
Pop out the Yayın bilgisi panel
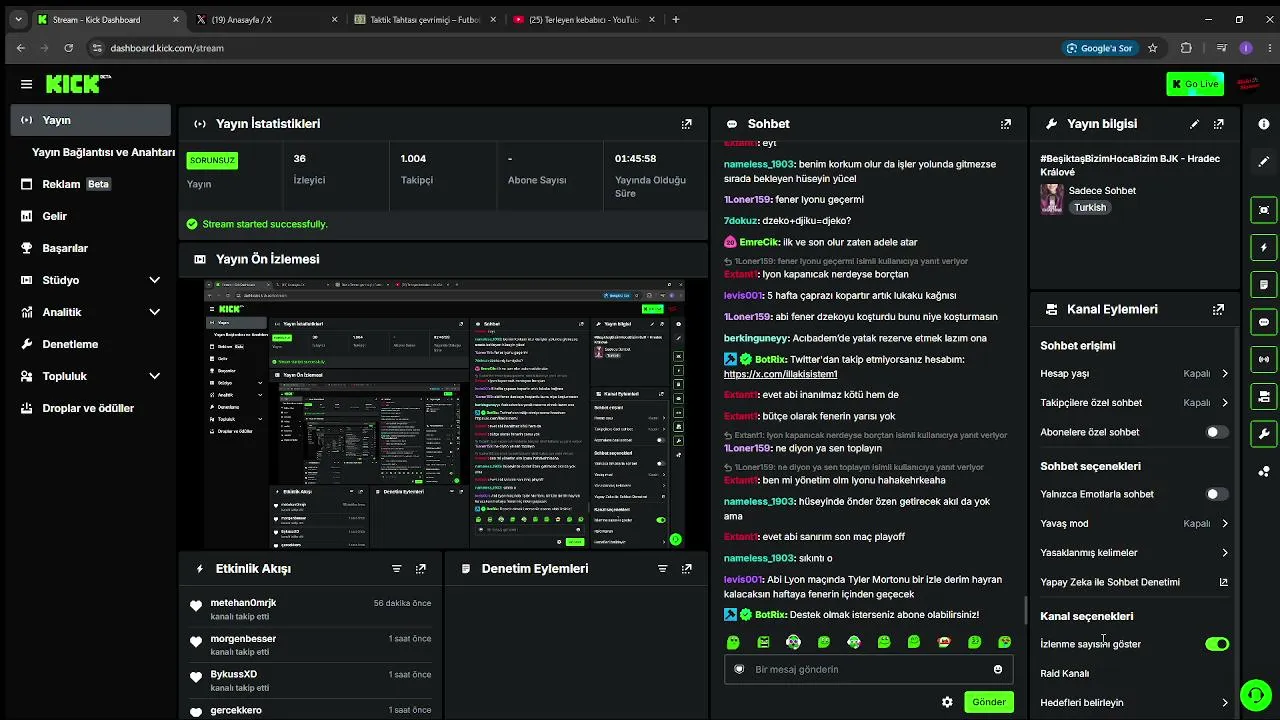(x=1218, y=124)
